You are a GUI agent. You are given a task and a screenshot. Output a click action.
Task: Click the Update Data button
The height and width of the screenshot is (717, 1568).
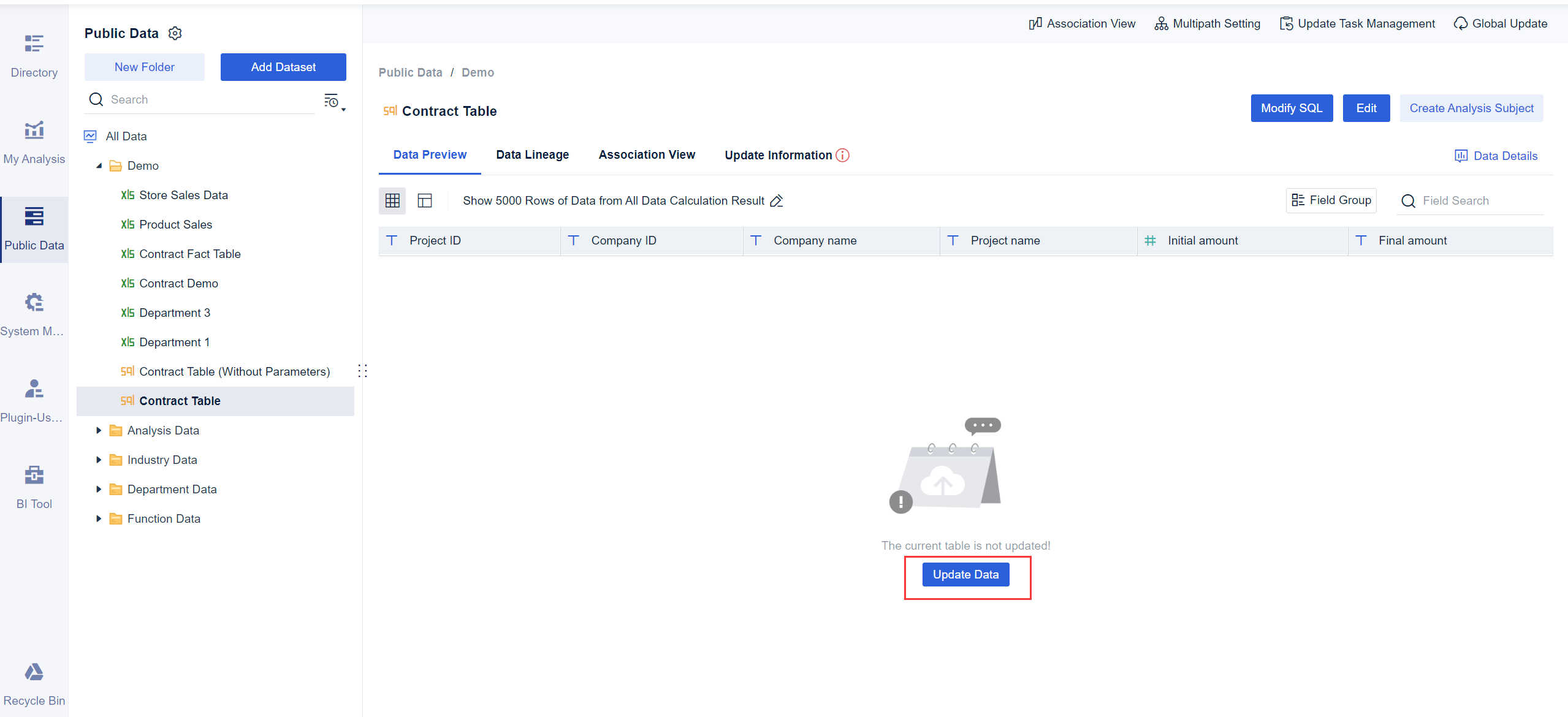pyautogui.click(x=965, y=574)
